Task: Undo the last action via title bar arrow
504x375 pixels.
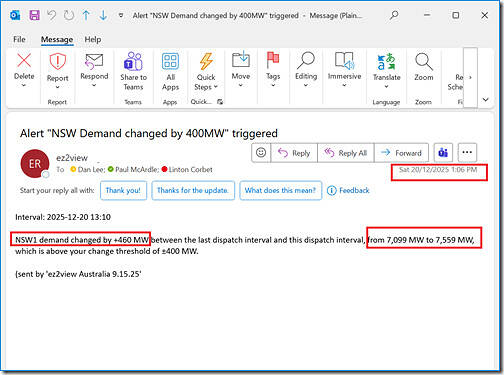Action: click(52, 15)
